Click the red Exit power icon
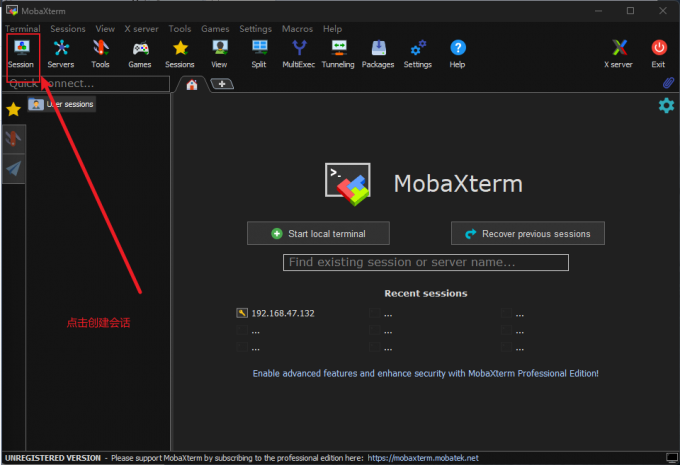680x465 pixels. click(x=659, y=54)
